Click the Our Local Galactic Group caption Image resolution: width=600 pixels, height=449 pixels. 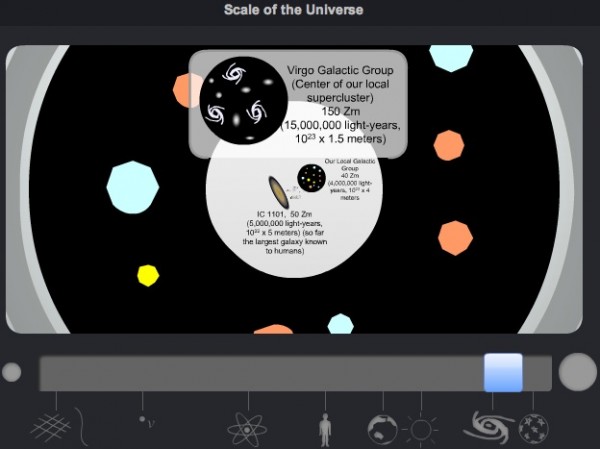pyautogui.click(x=350, y=179)
